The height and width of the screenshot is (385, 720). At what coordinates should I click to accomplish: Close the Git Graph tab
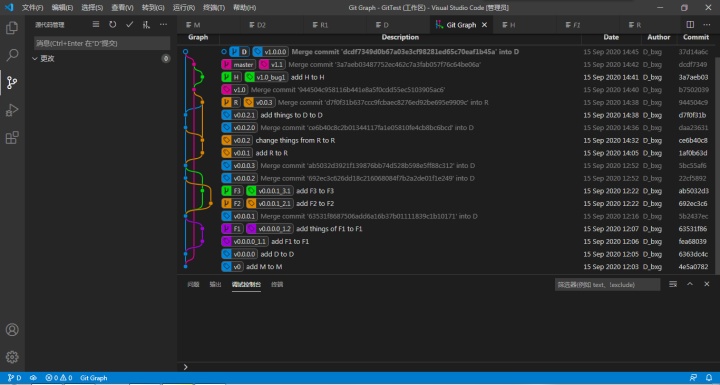tap(484, 25)
